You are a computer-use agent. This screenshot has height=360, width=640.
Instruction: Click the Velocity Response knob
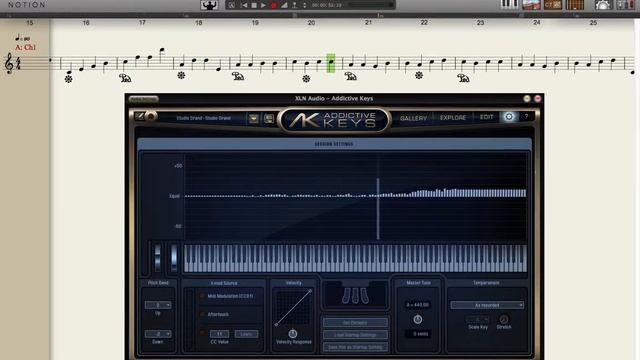point(293,333)
